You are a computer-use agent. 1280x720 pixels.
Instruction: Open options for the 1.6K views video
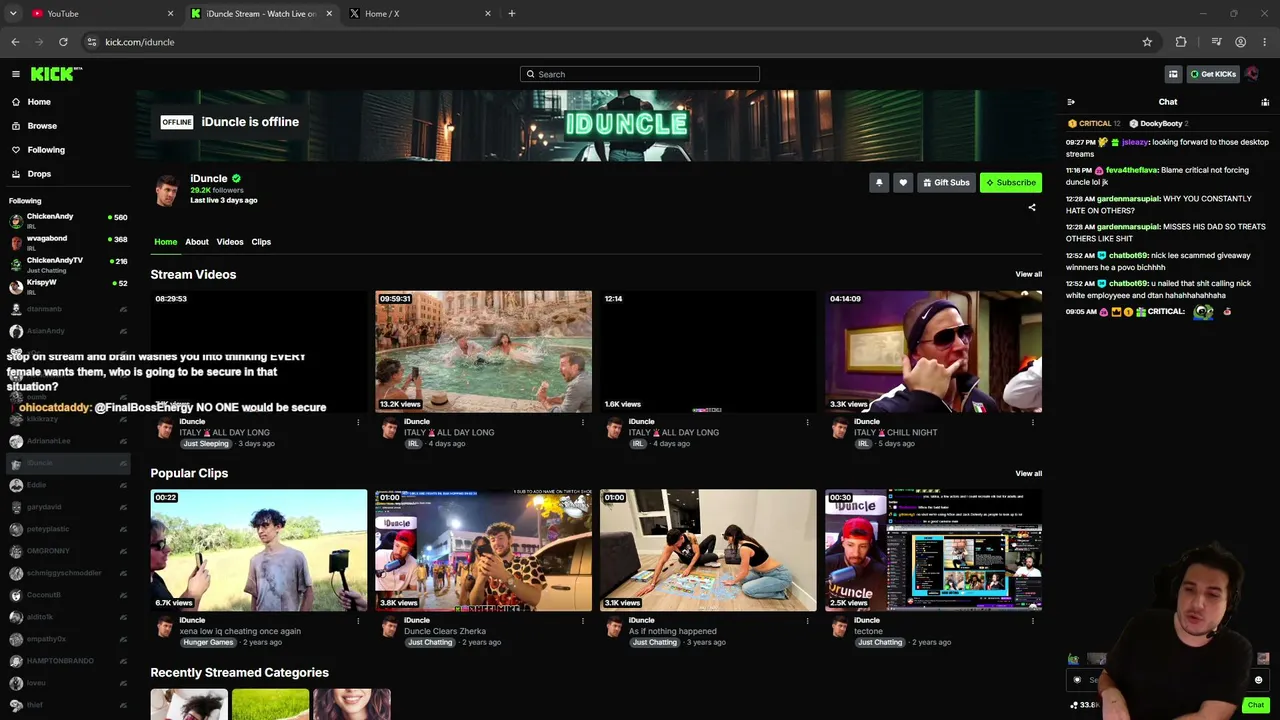(807, 422)
